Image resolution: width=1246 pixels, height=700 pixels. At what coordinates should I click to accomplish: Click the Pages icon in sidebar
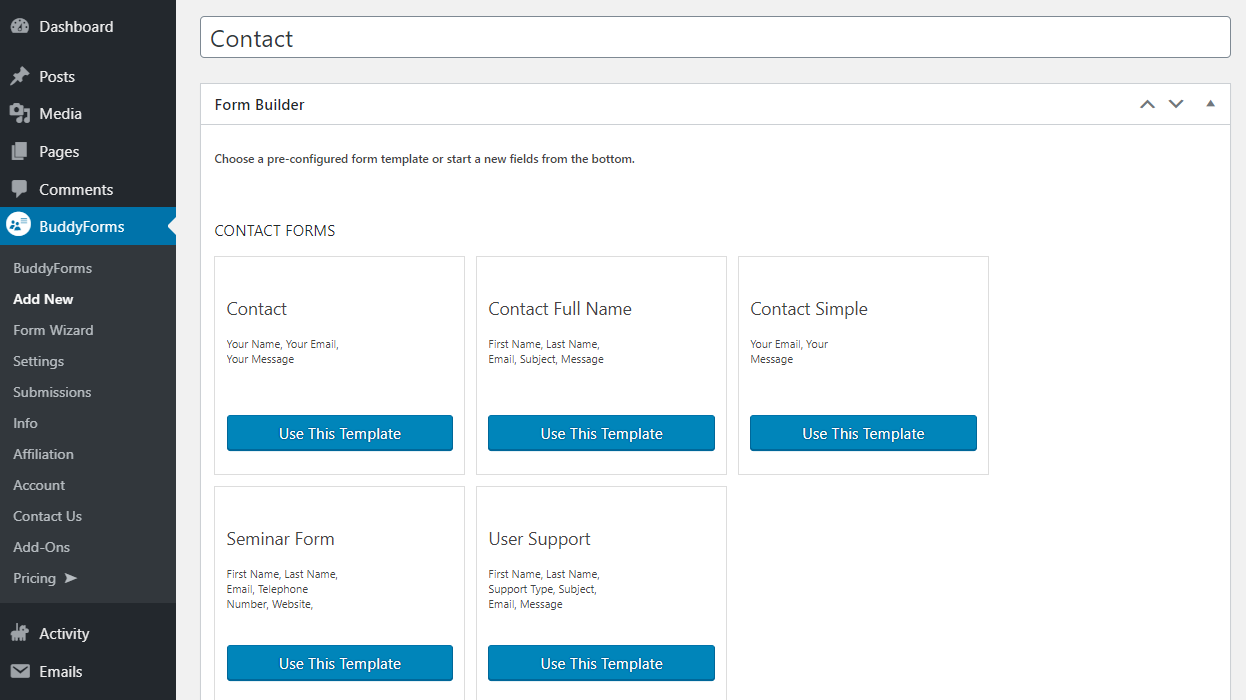tap(19, 152)
